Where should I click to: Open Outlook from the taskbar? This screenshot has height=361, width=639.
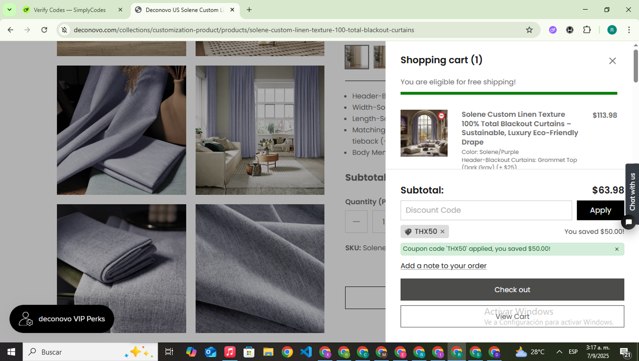tap(210, 352)
